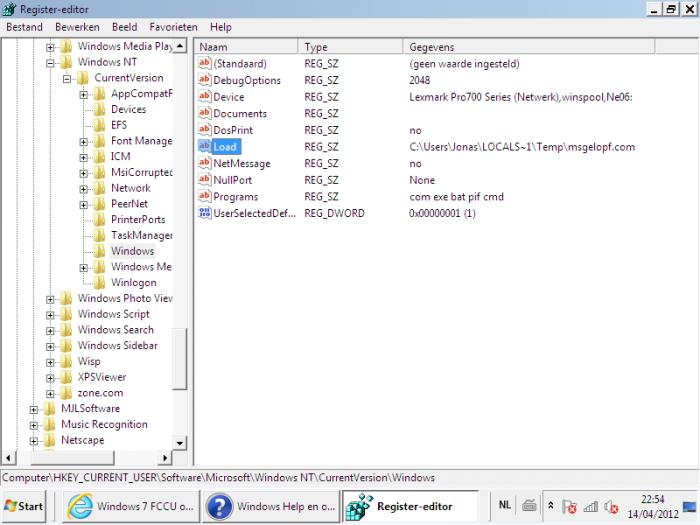This screenshot has height=525, width=700.
Task: Click the NL language indicator
Action: (x=504, y=505)
